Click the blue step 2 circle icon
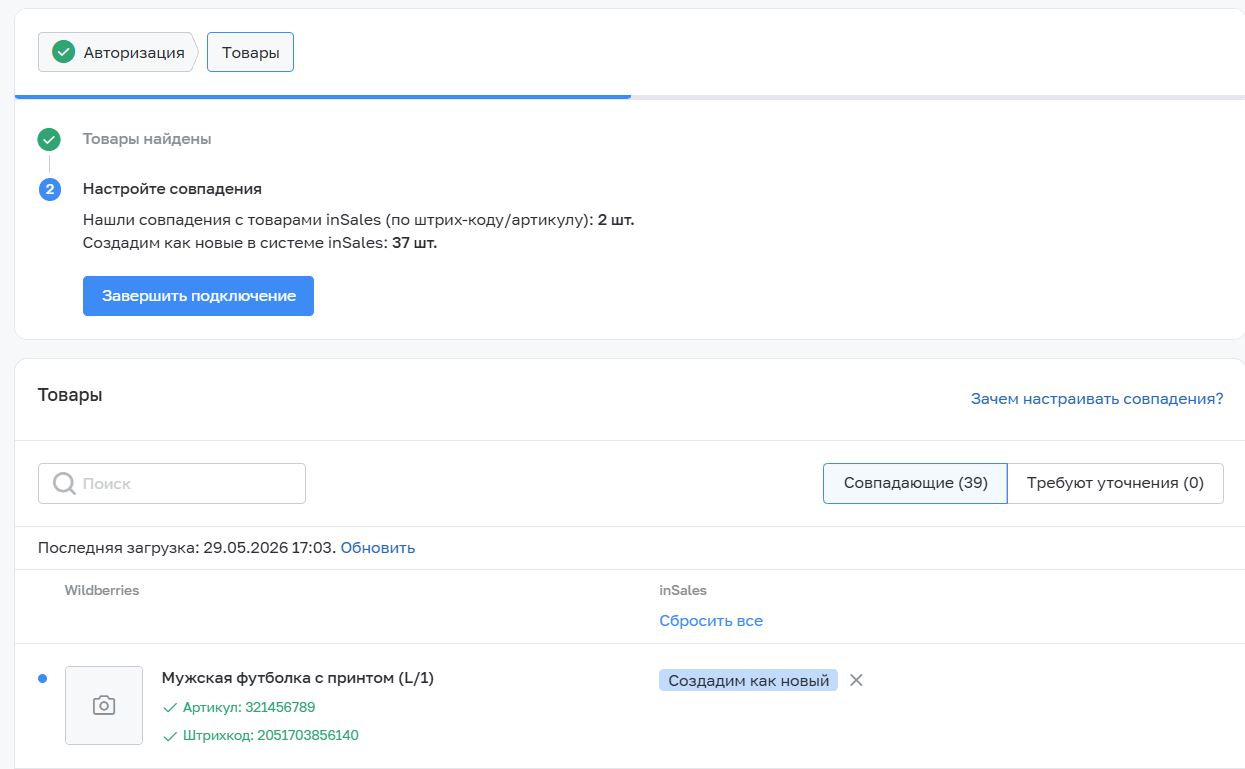The width and height of the screenshot is (1245, 769). point(49,189)
